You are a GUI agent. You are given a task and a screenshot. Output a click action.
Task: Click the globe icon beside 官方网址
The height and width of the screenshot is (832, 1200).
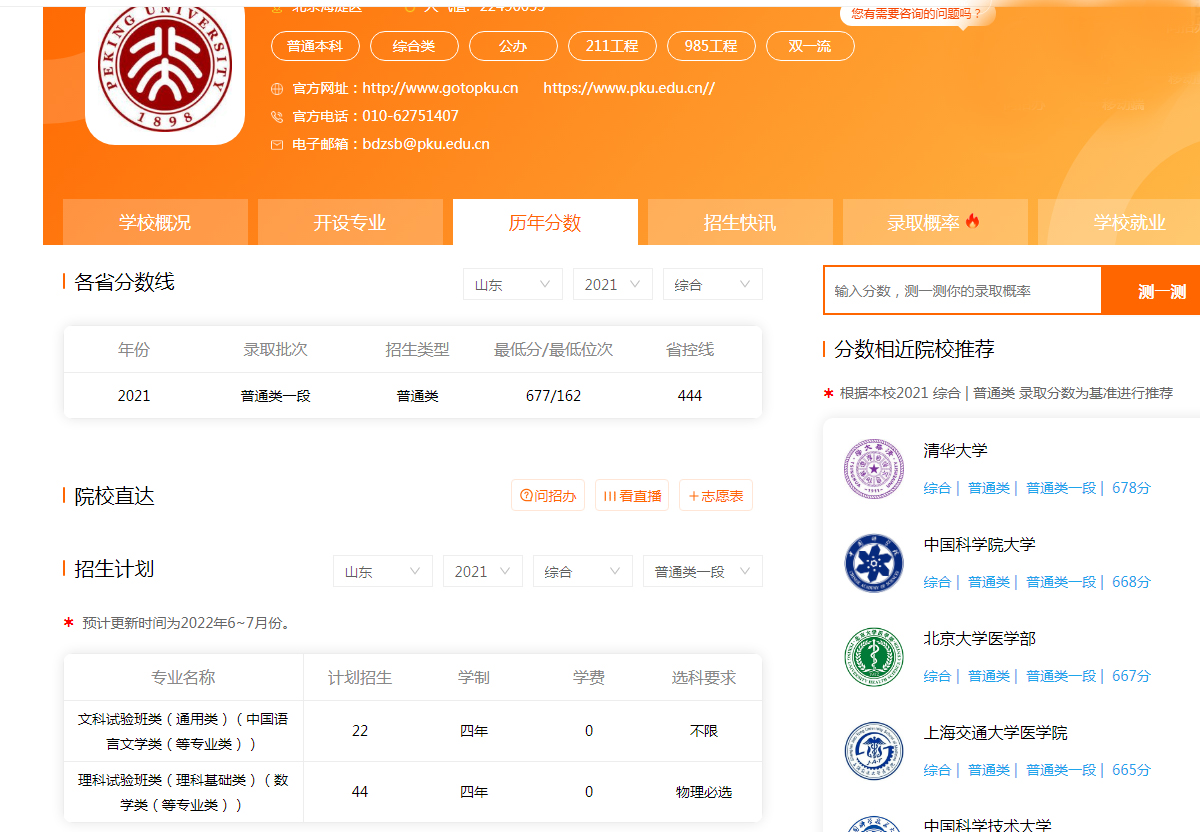277,88
